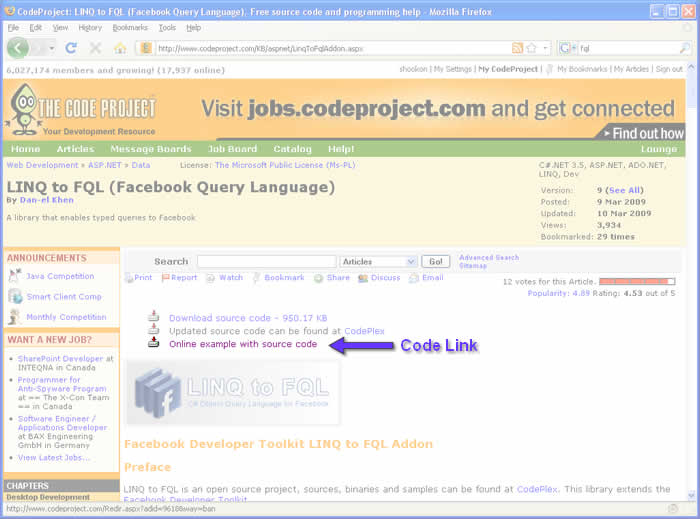Open the Bookmarks menu
This screenshot has width=700, height=519.
130,28
